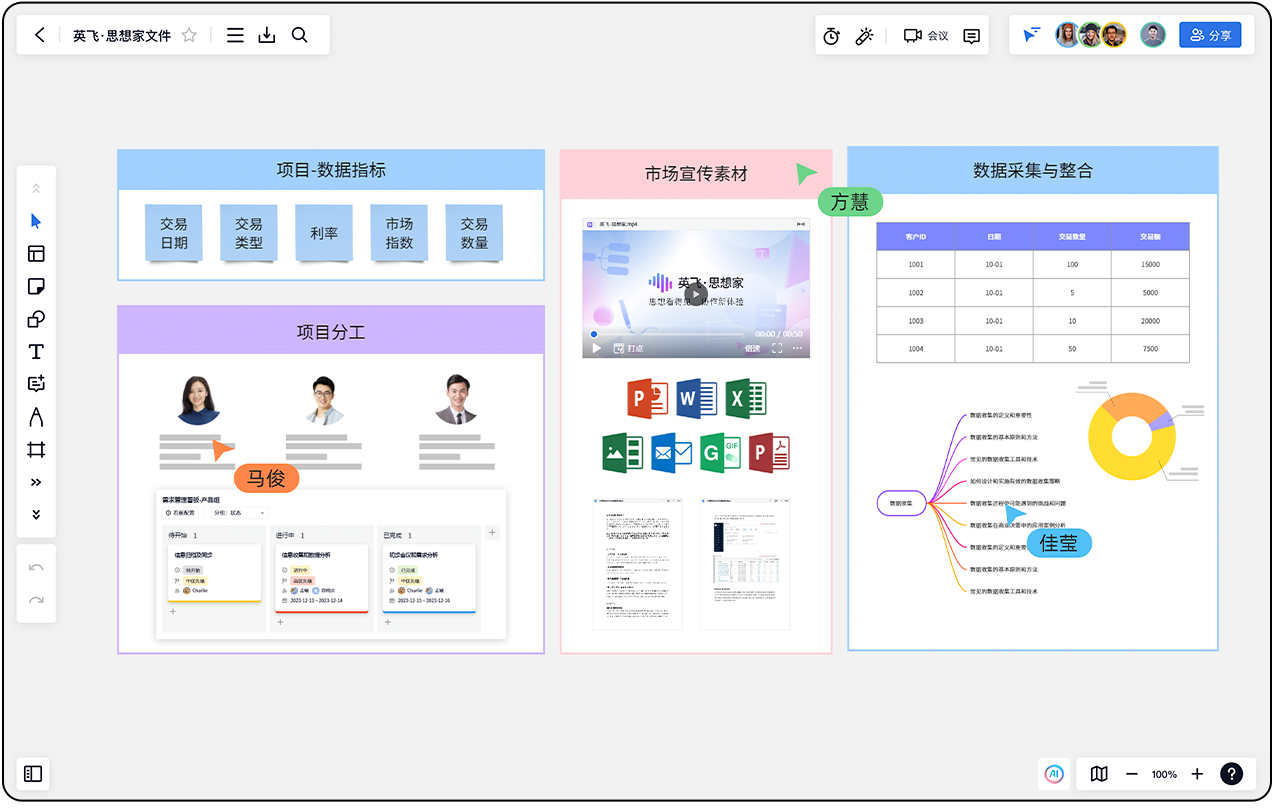
Task: Enter video fullscreen mode
Action: click(x=777, y=349)
